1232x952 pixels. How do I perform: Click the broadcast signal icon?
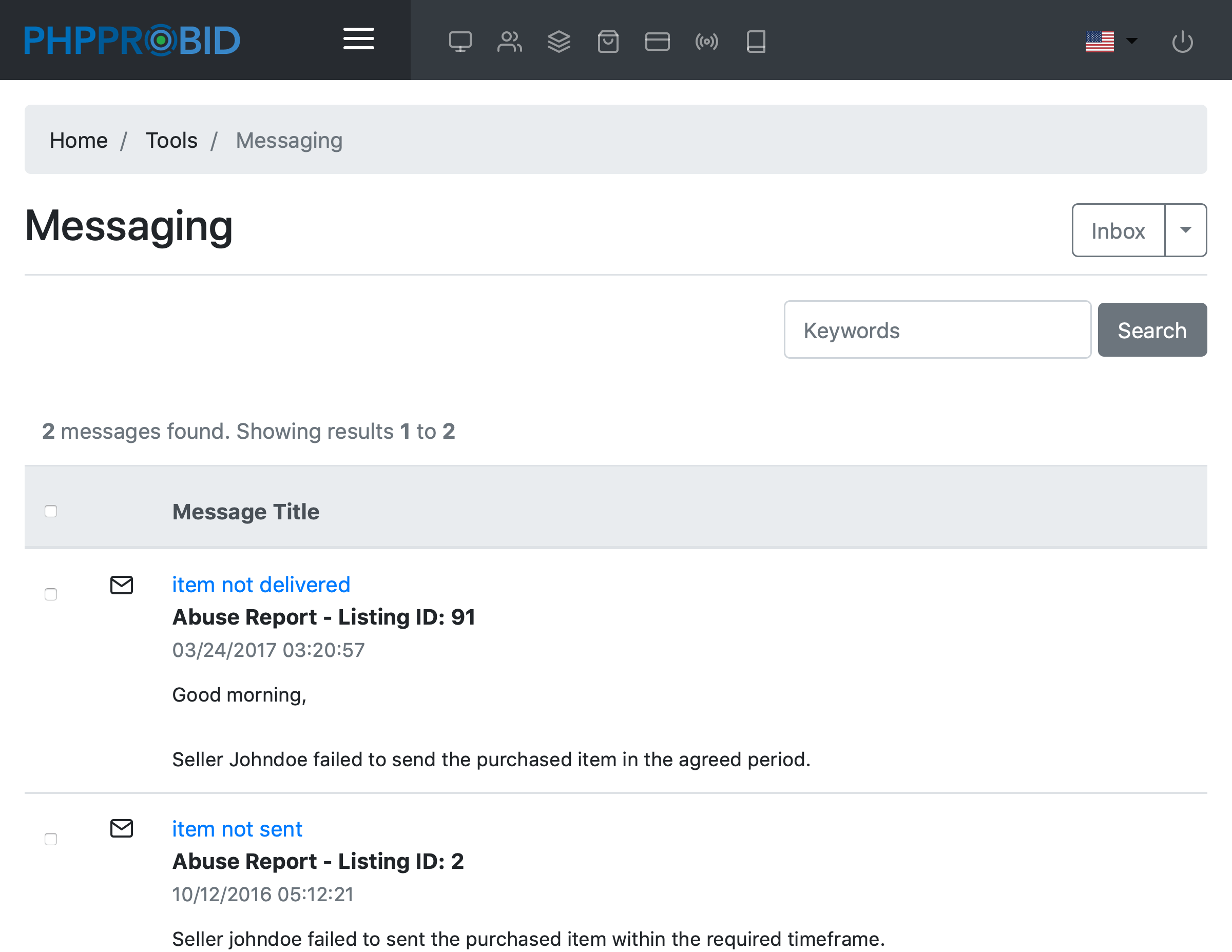(706, 41)
